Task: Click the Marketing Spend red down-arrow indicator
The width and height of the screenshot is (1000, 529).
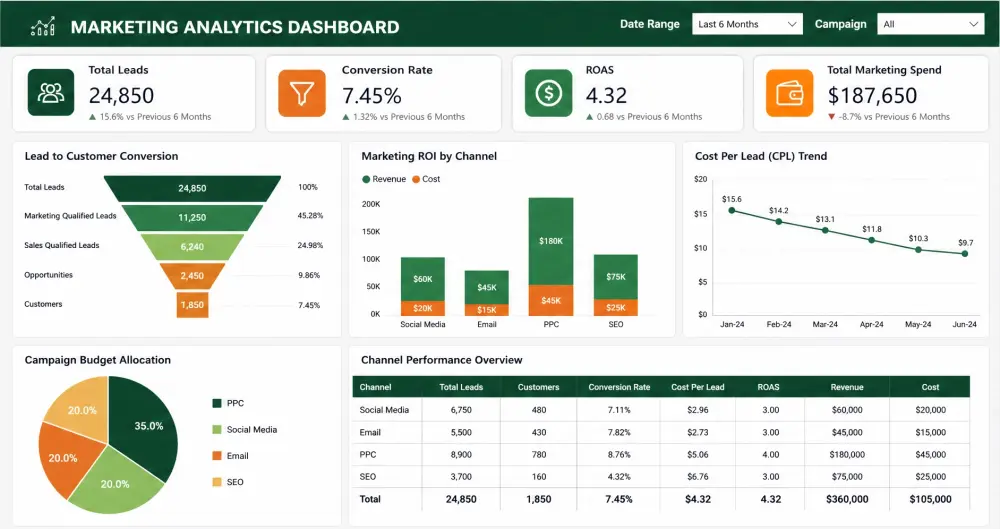Action: point(832,117)
